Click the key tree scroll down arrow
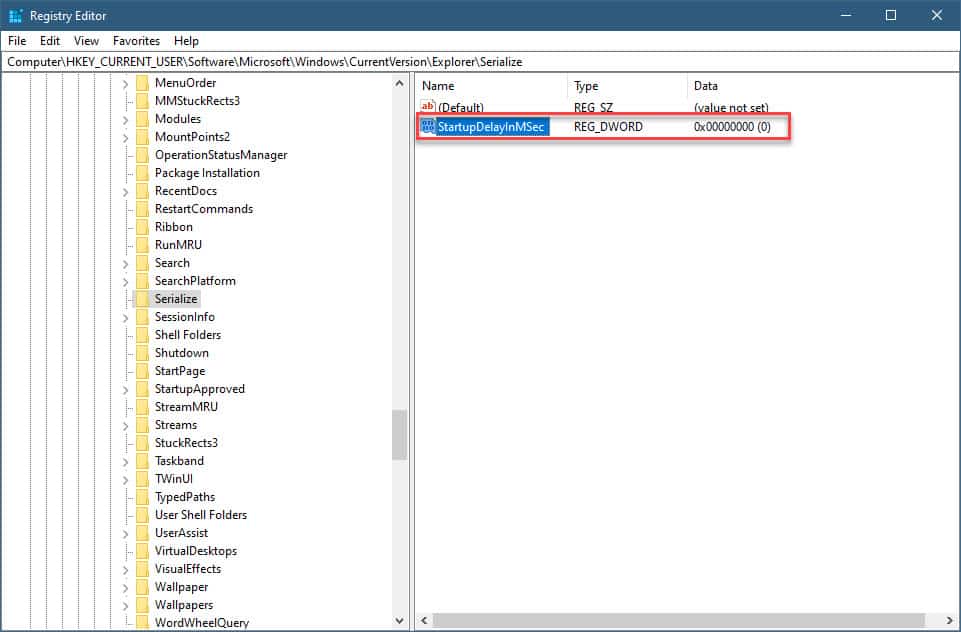961x632 pixels. 400,620
